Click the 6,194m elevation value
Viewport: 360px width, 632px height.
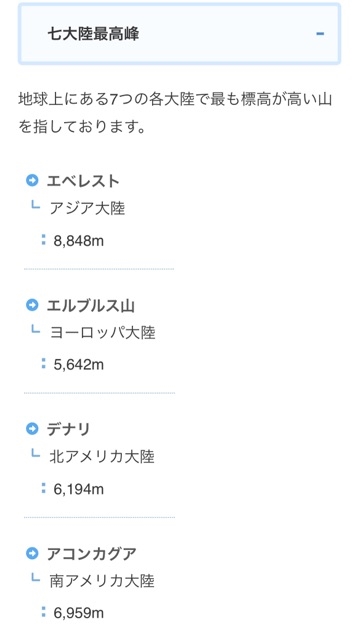(79, 489)
